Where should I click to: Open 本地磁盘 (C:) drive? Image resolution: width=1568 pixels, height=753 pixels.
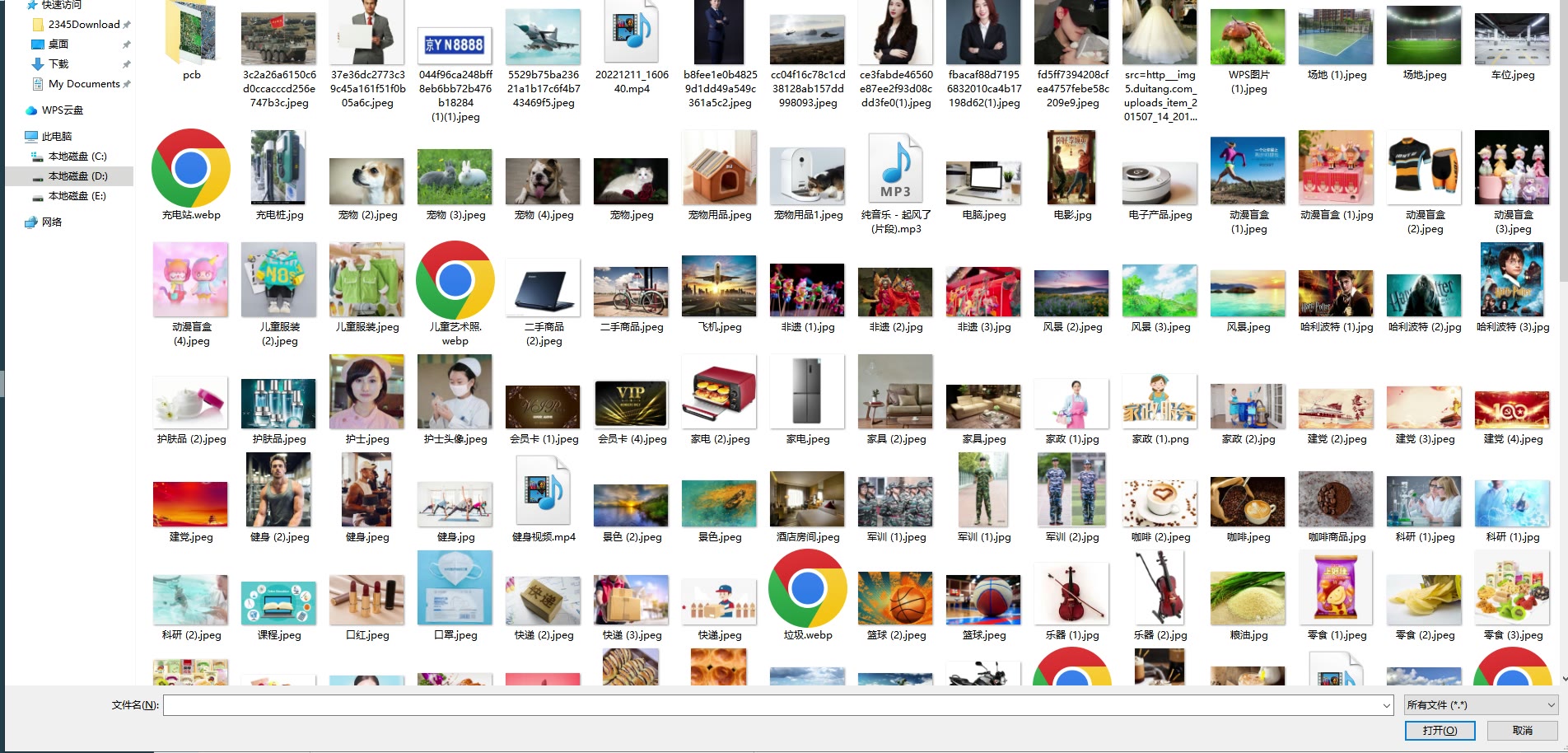tap(77, 157)
